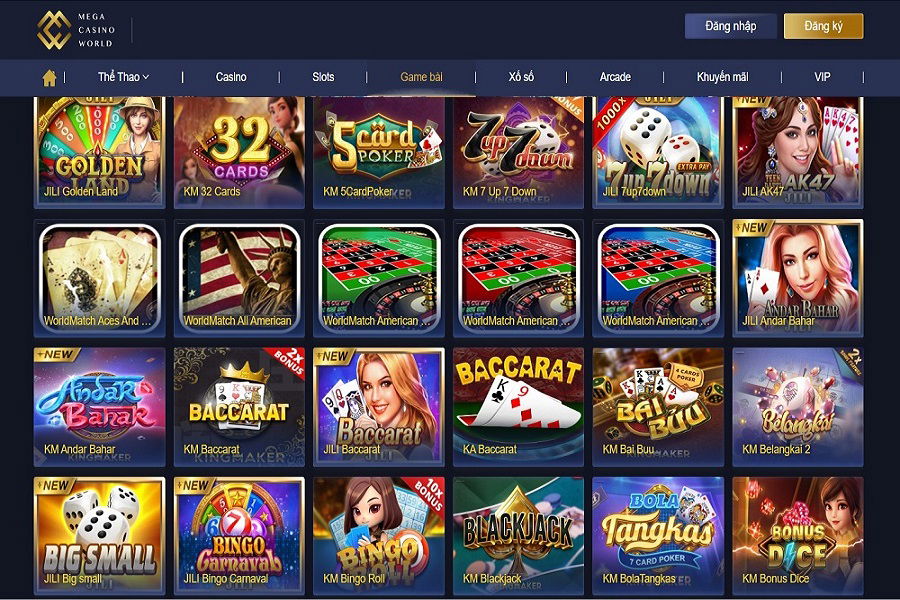Image resolution: width=900 pixels, height=600 pixels.
Task: Select the Xổ số menu item
Action: (521, 77)
